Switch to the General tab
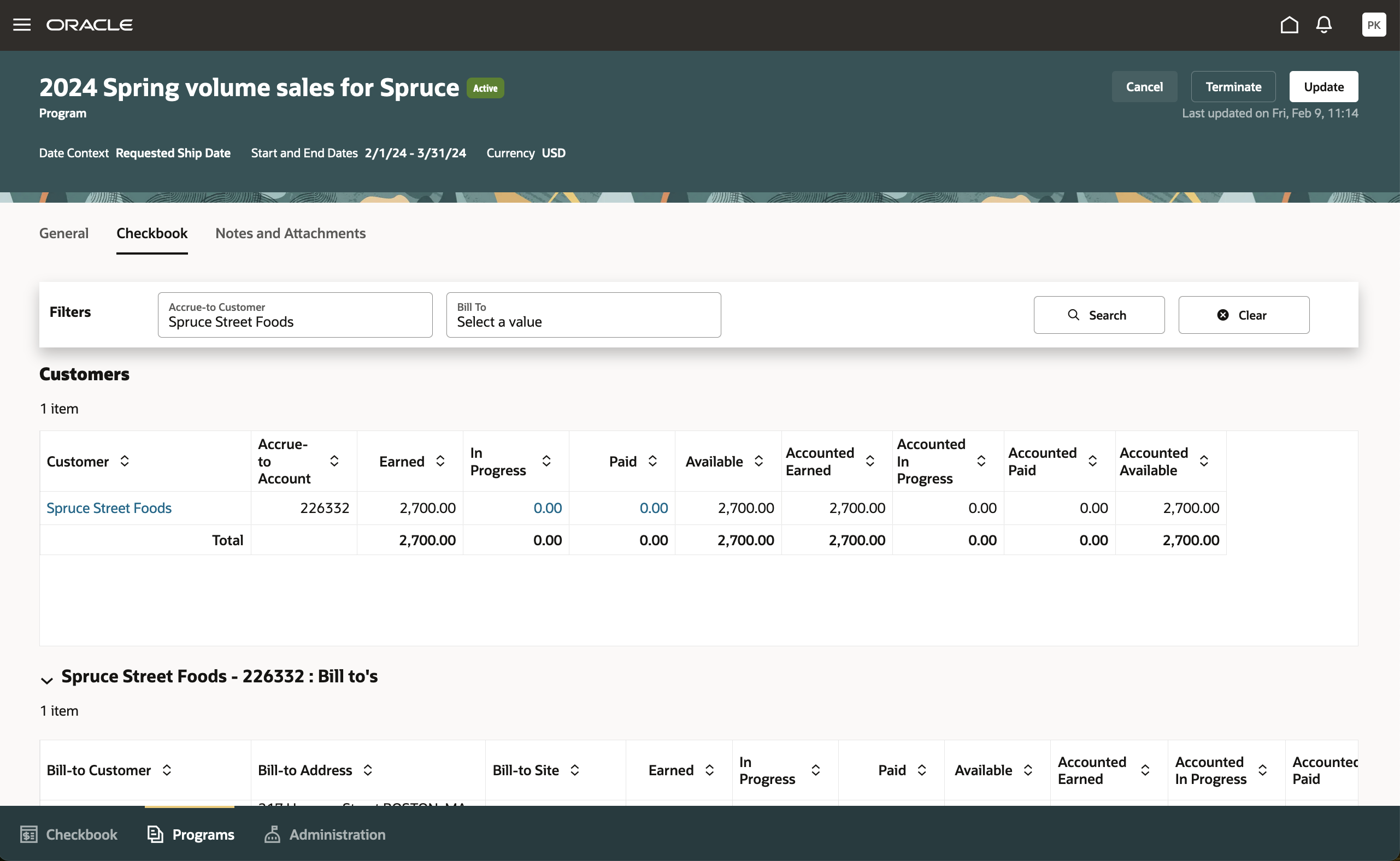 pos(64,233)
